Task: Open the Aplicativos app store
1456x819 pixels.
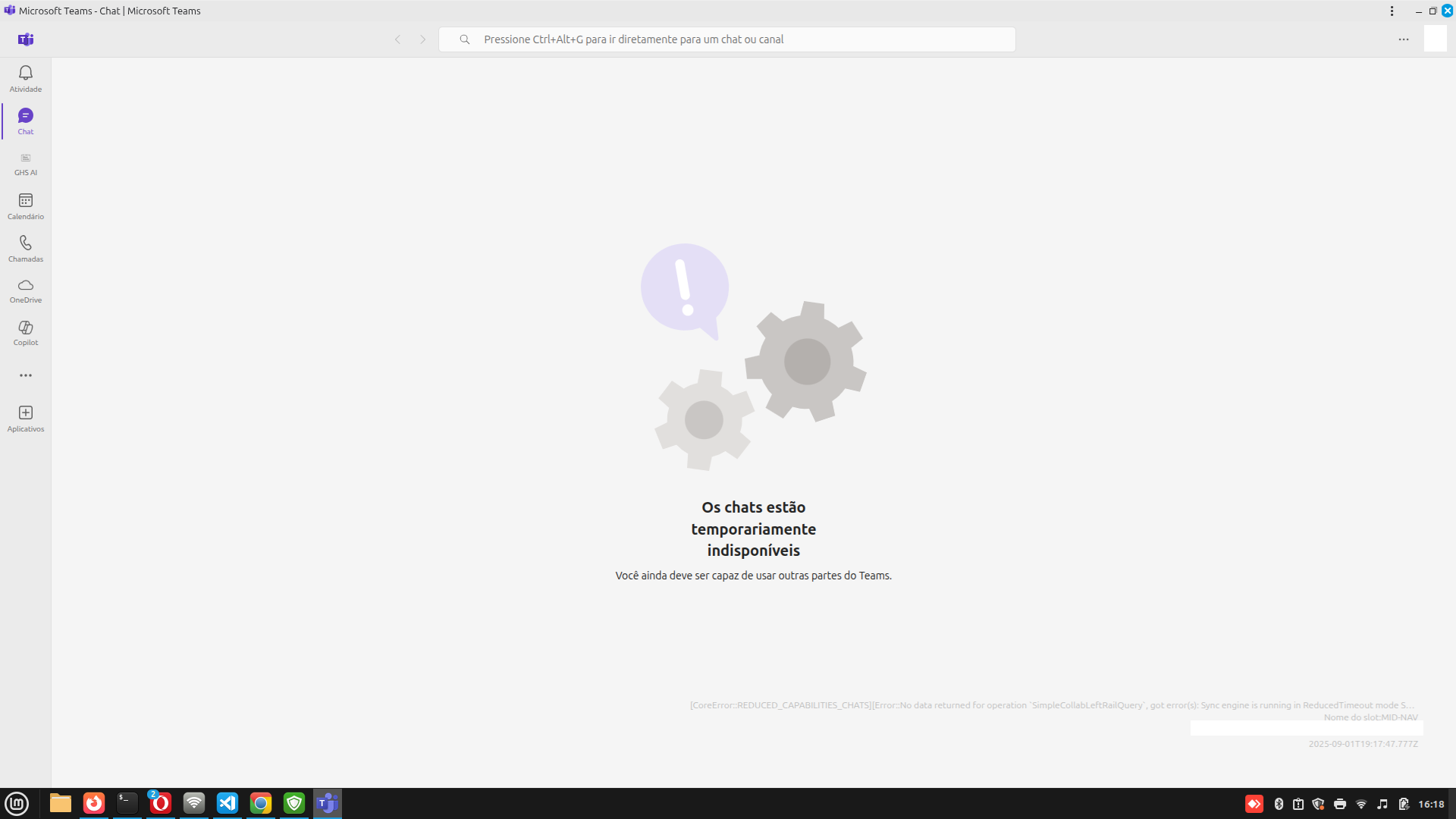Action: 26,418
